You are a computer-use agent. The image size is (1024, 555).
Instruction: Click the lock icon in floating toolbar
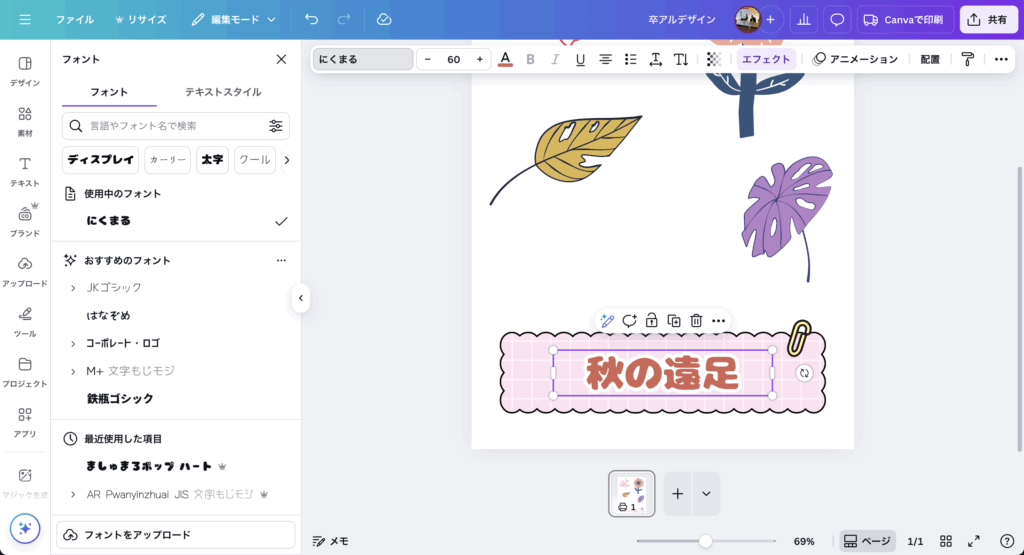(x=651, y=321)
